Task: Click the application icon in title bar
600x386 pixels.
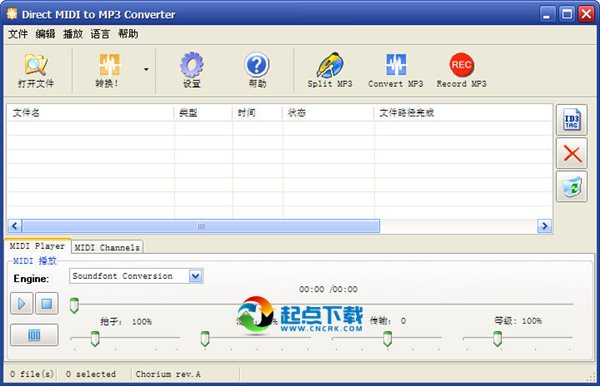Action: click(12, 14)
